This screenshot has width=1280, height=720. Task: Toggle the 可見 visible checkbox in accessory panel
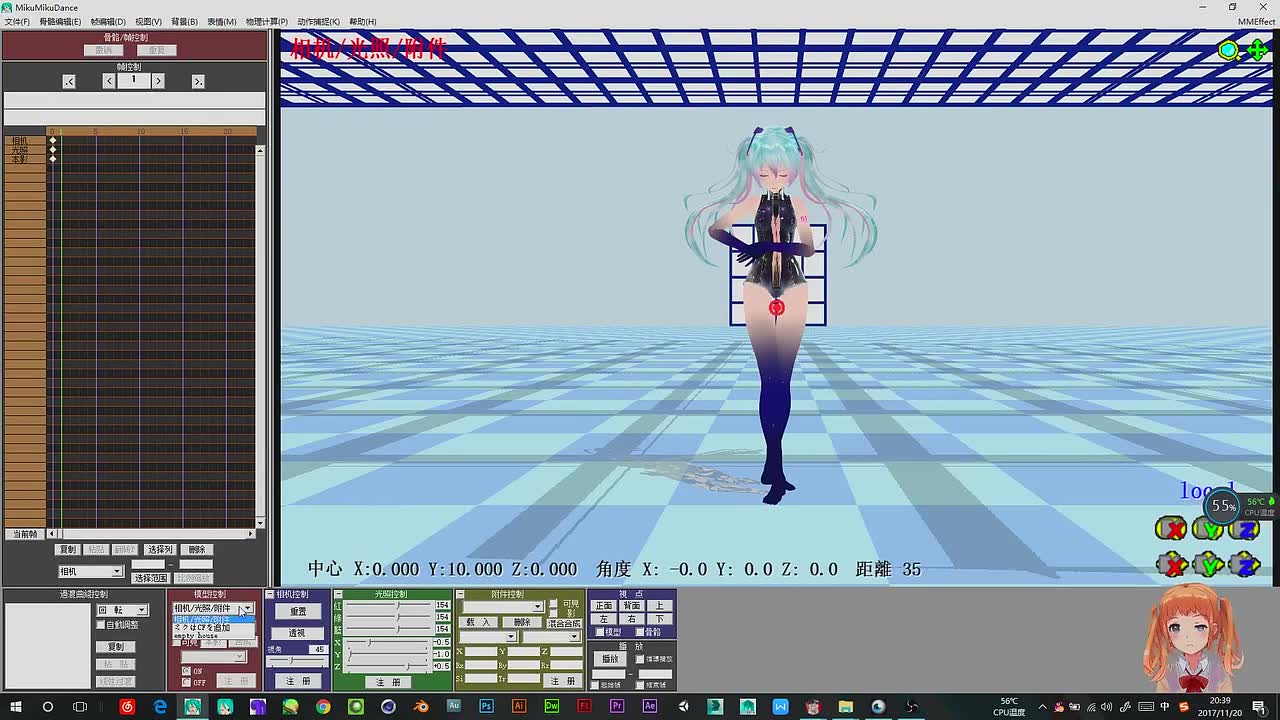552,603
